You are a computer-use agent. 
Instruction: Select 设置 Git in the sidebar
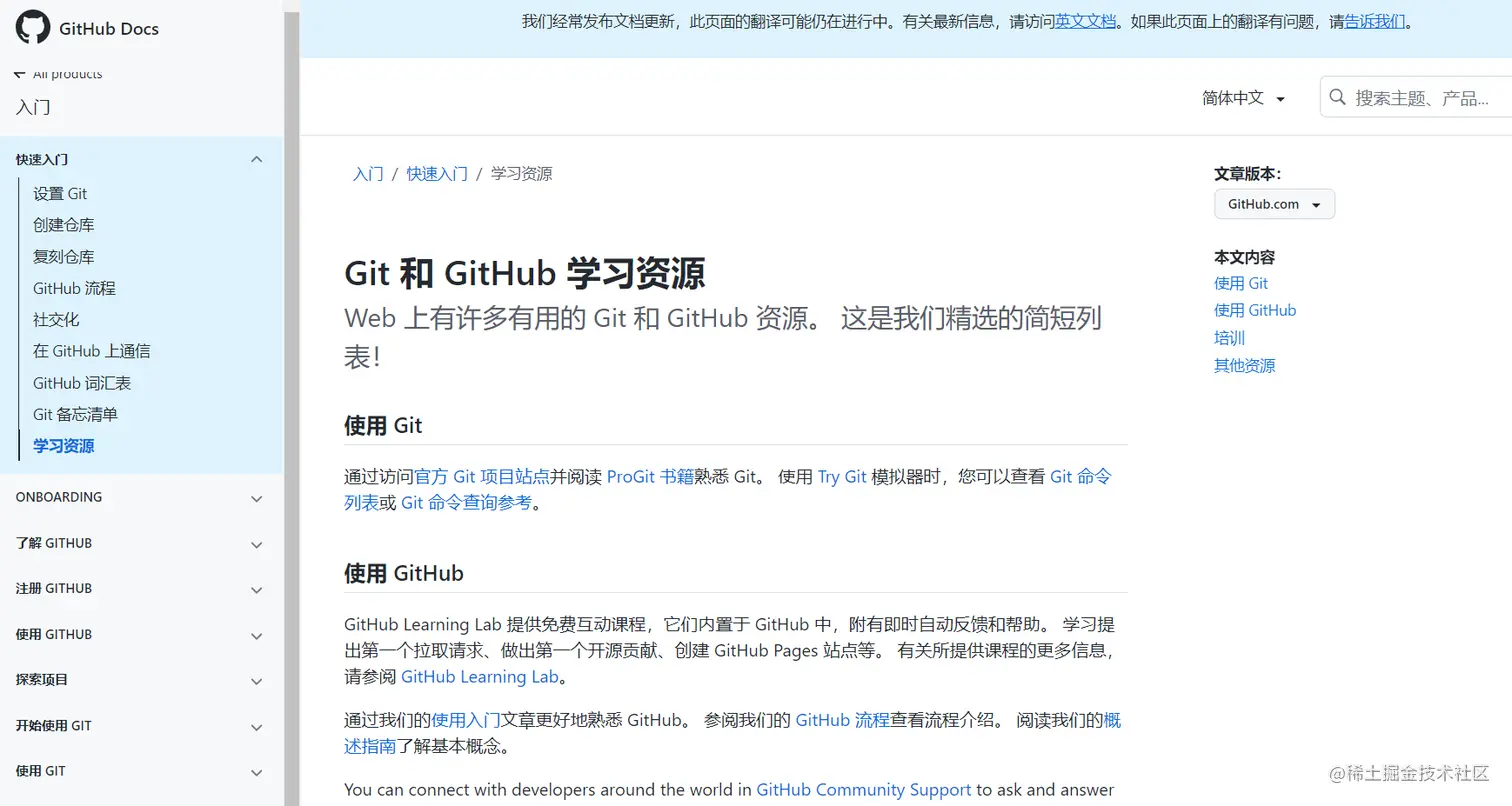60,193
